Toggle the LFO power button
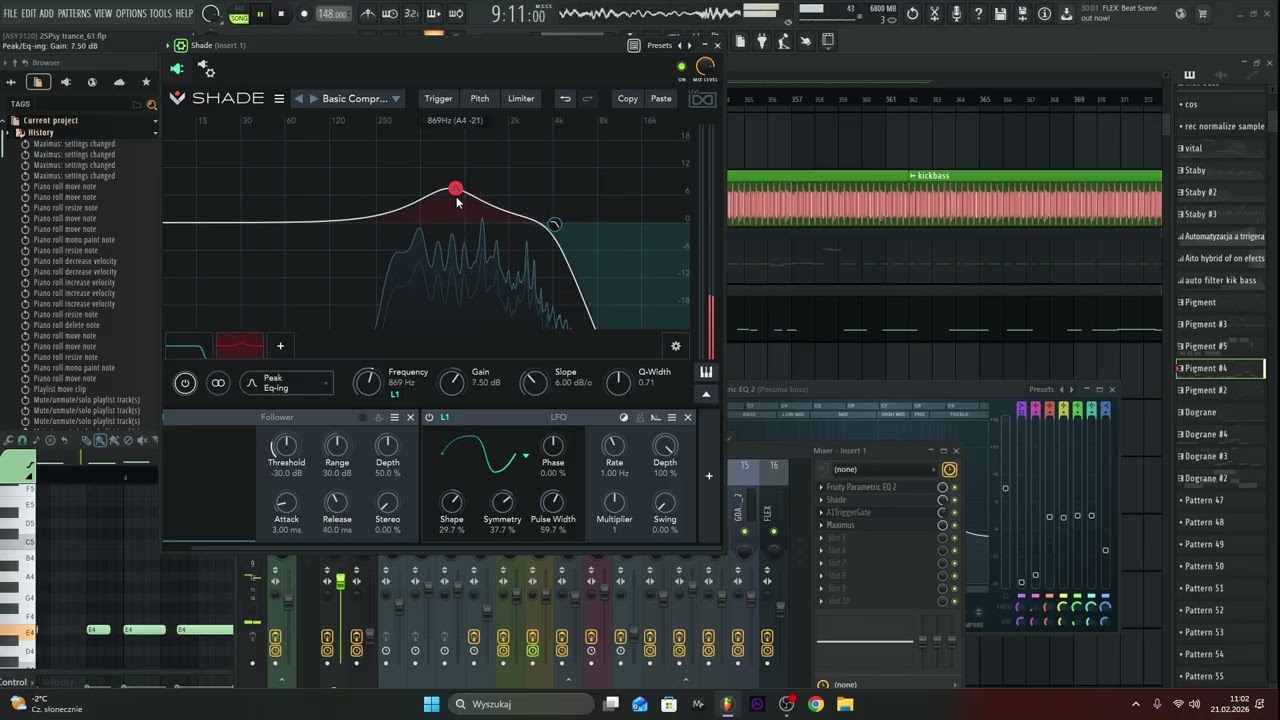Screen dimensions: 1280x720 (429, 417)
